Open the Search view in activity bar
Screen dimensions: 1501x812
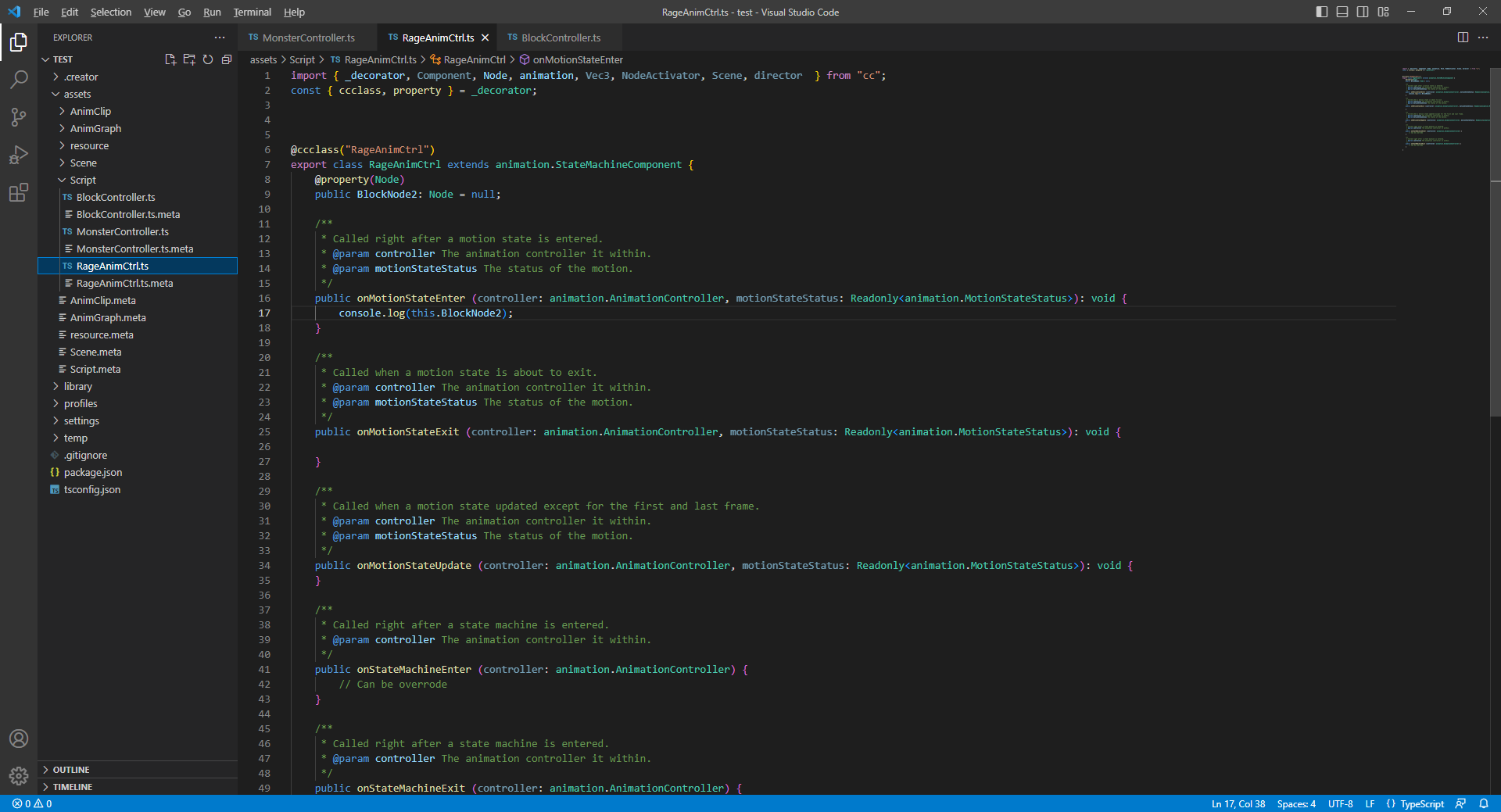click(19, 79)
